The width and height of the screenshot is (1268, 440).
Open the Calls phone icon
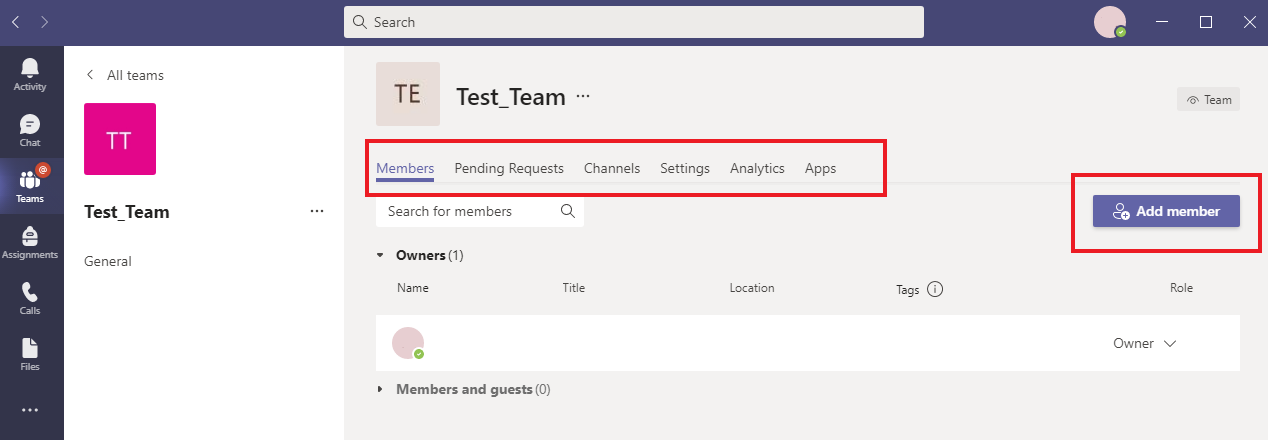tap(30, 298)
